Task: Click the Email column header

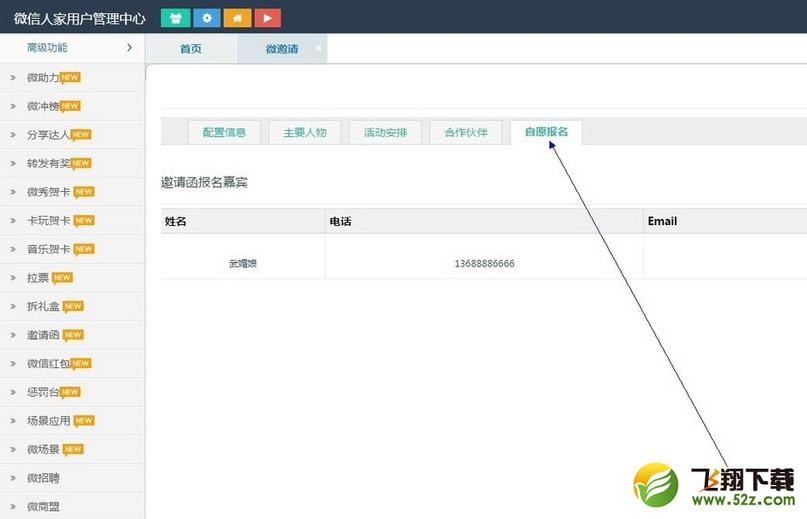Action: pyautogui.click(x=725, y=221)
